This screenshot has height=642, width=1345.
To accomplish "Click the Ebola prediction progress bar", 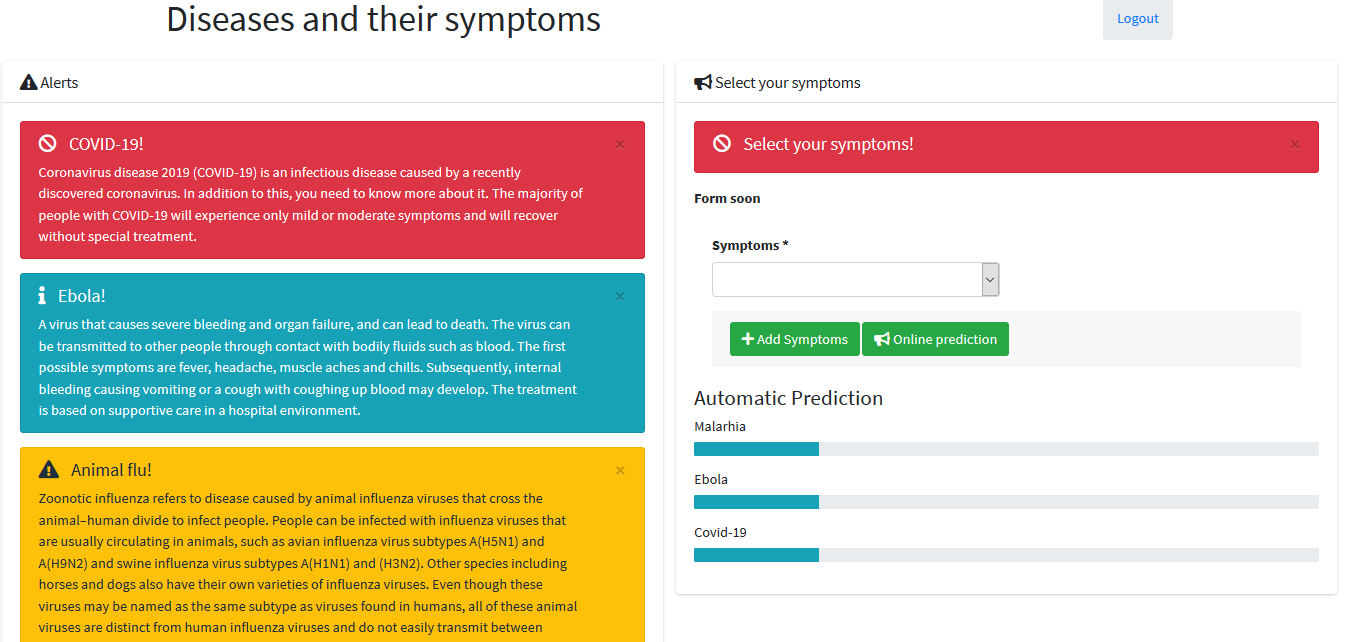I will pyautogui.click(x=1006, y=502).
